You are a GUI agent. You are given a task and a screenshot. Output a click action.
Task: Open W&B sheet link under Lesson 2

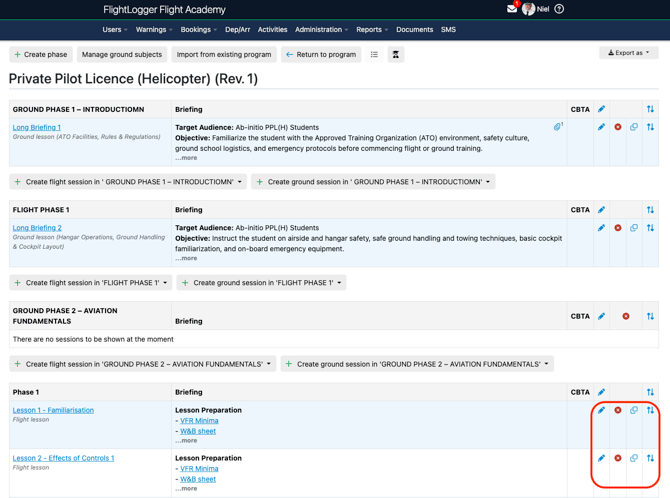point(198,479)
